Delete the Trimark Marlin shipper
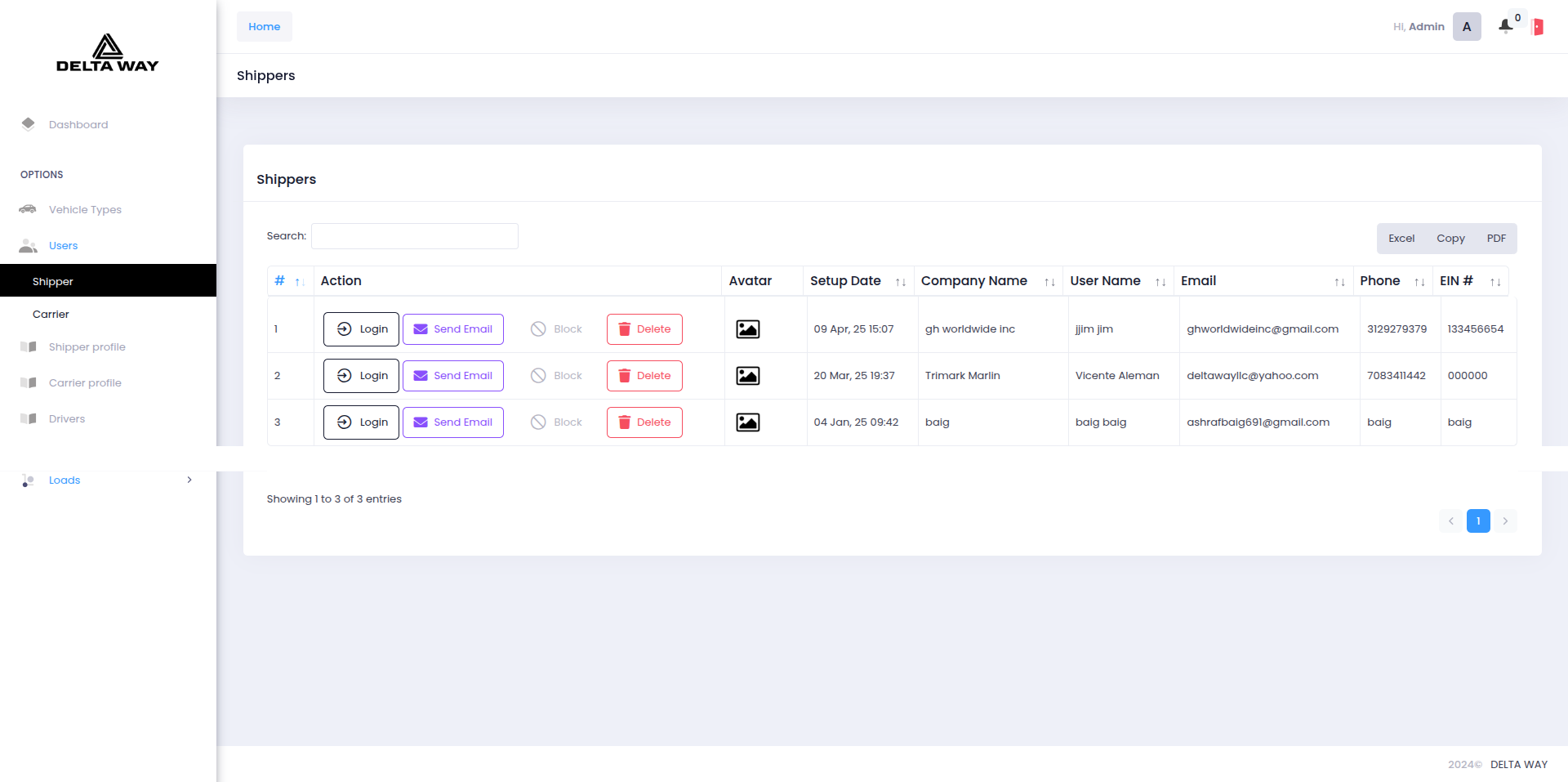This screenshot has height=782, width=1568. coord(644,376)
